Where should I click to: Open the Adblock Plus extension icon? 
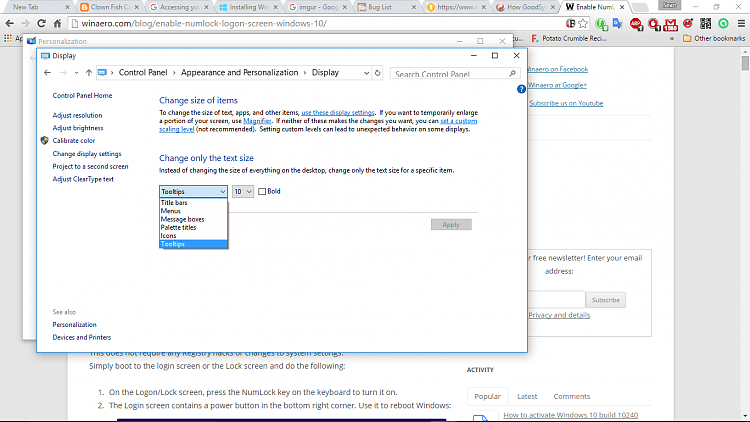(x=636, y=24)
